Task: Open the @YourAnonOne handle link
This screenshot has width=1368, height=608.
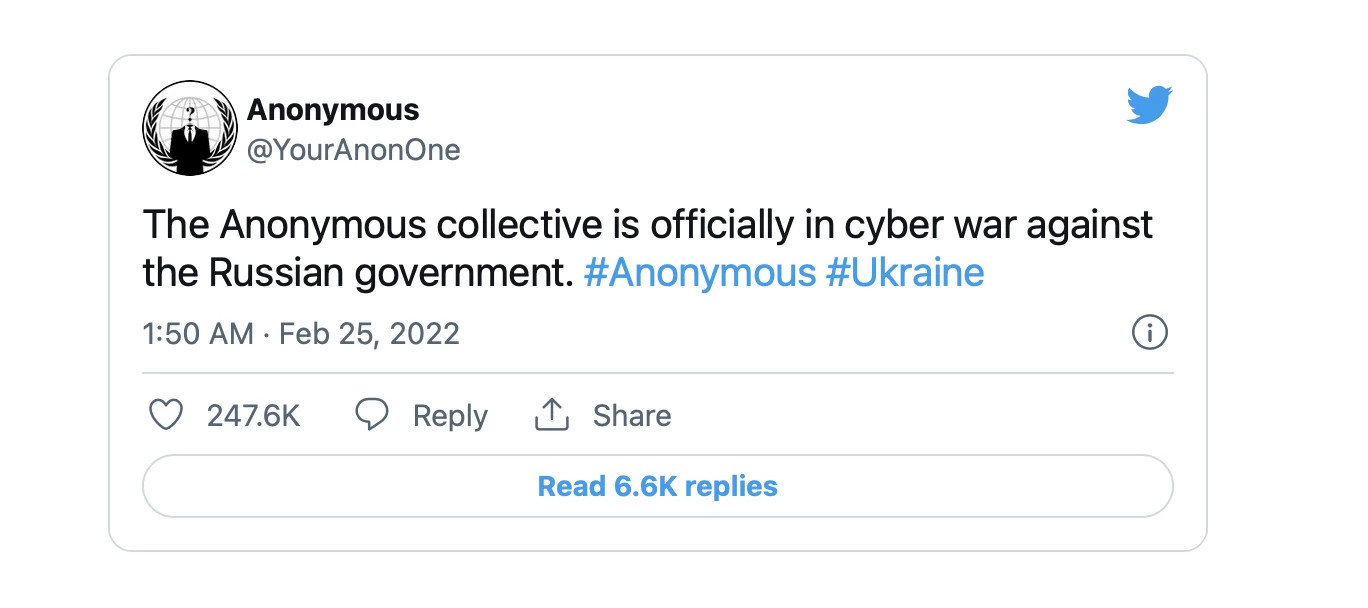Action: point(354,151)
